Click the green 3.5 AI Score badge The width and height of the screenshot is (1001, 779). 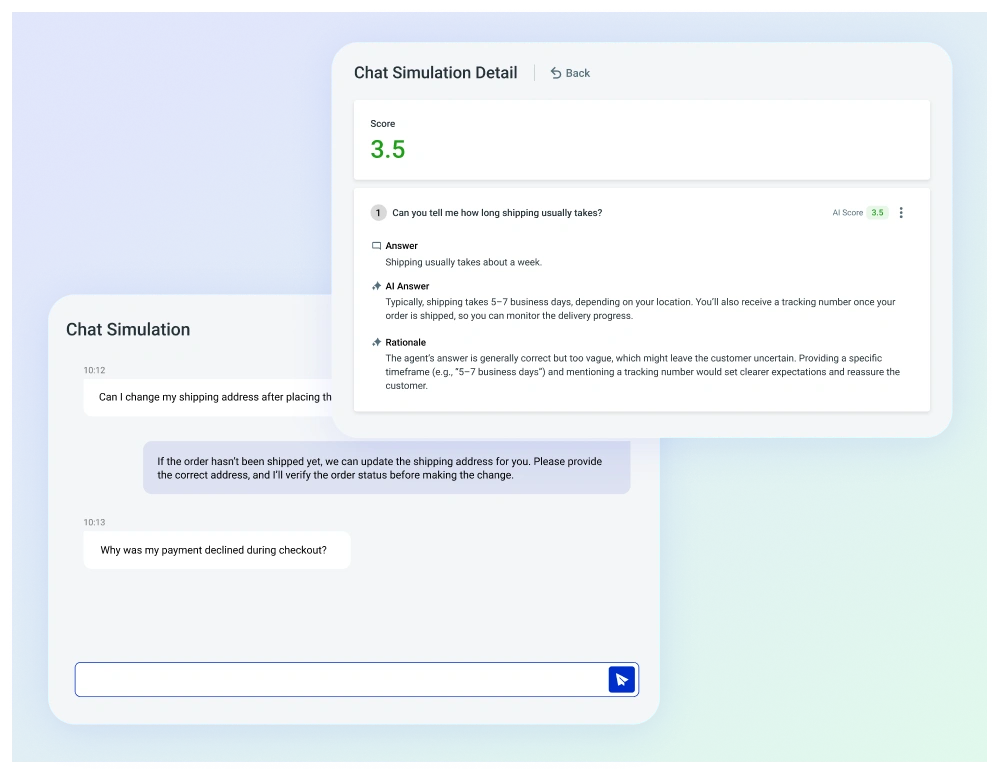click(x=877, y=213)
